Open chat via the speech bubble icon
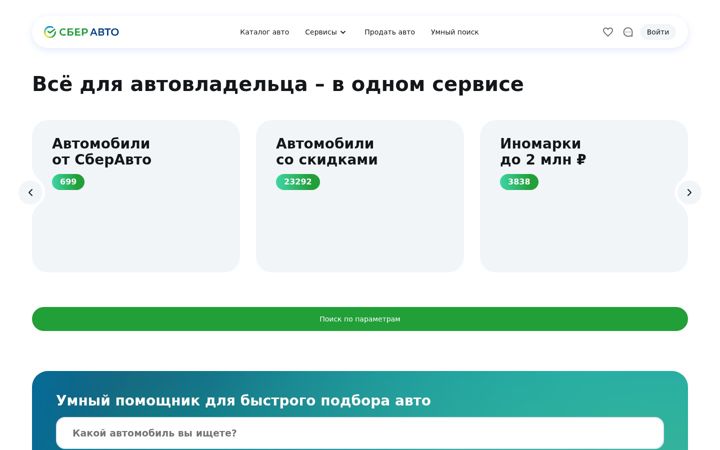 [628, 32]
